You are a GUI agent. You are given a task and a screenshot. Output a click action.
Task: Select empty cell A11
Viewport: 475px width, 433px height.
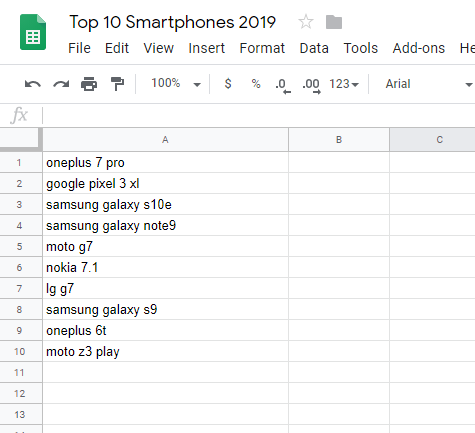165,373
